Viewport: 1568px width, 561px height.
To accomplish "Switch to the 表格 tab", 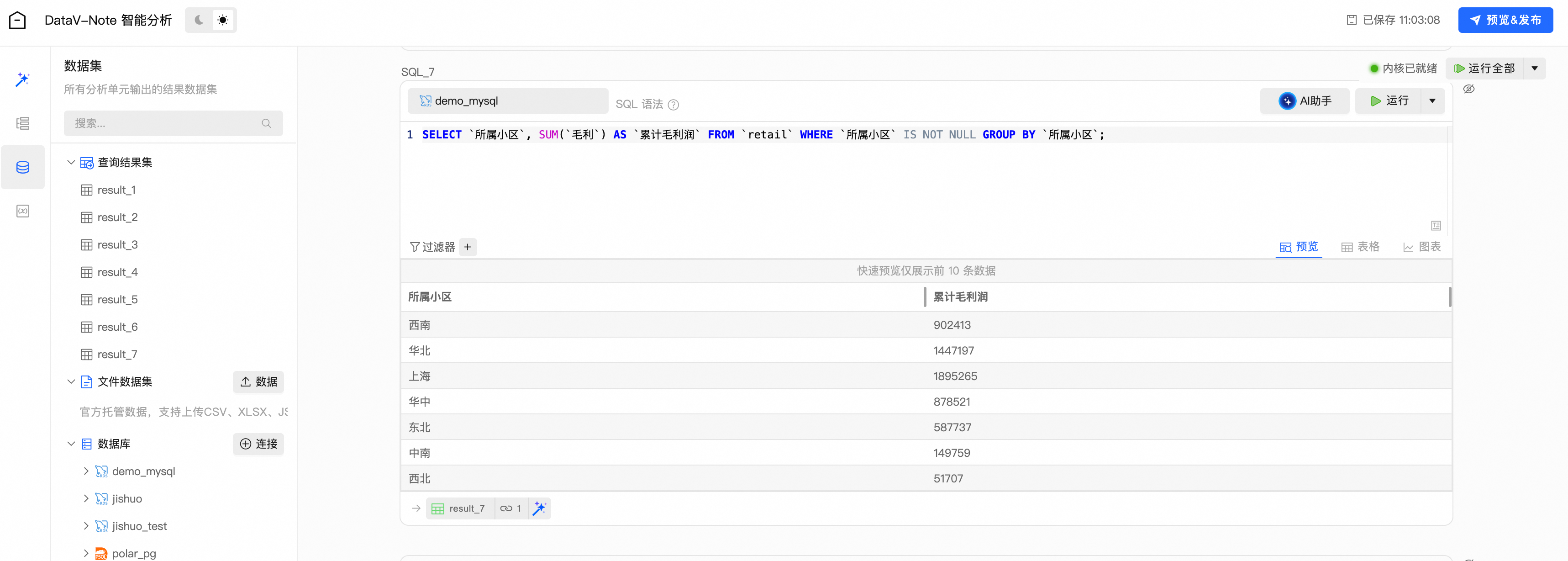I will pyautogui.click(x=1360, y=247).
